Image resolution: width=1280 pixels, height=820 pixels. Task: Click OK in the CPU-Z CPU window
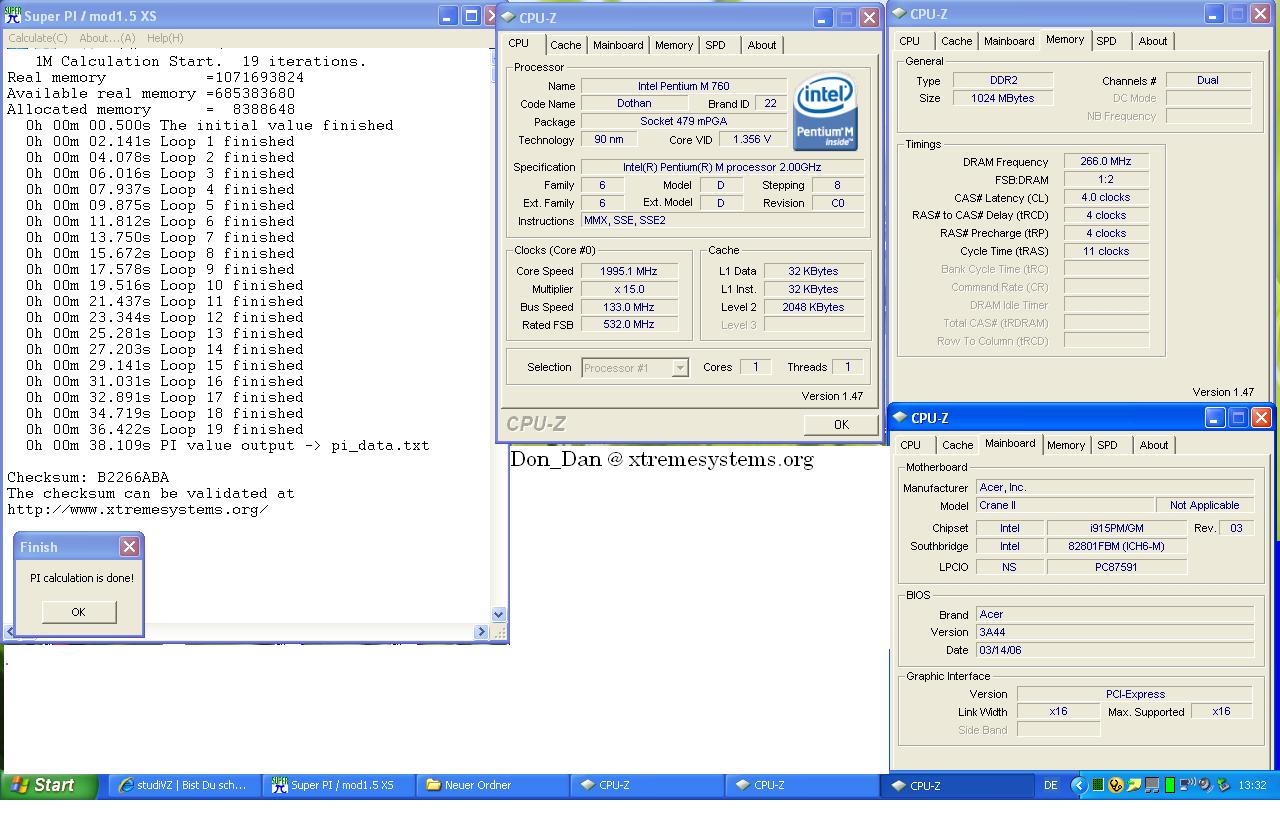click(x=841, y=425)
